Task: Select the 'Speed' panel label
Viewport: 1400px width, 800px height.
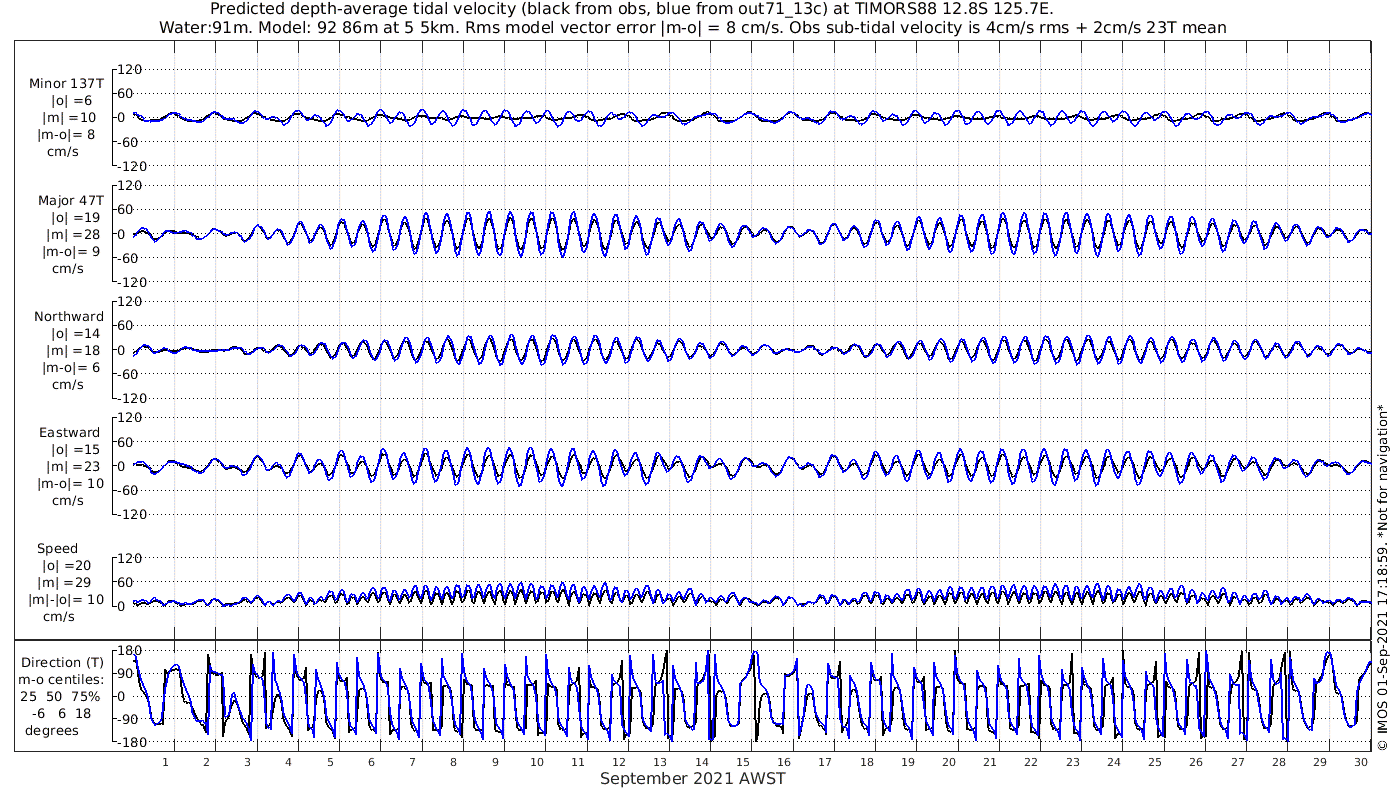Action: click(57, 549)
